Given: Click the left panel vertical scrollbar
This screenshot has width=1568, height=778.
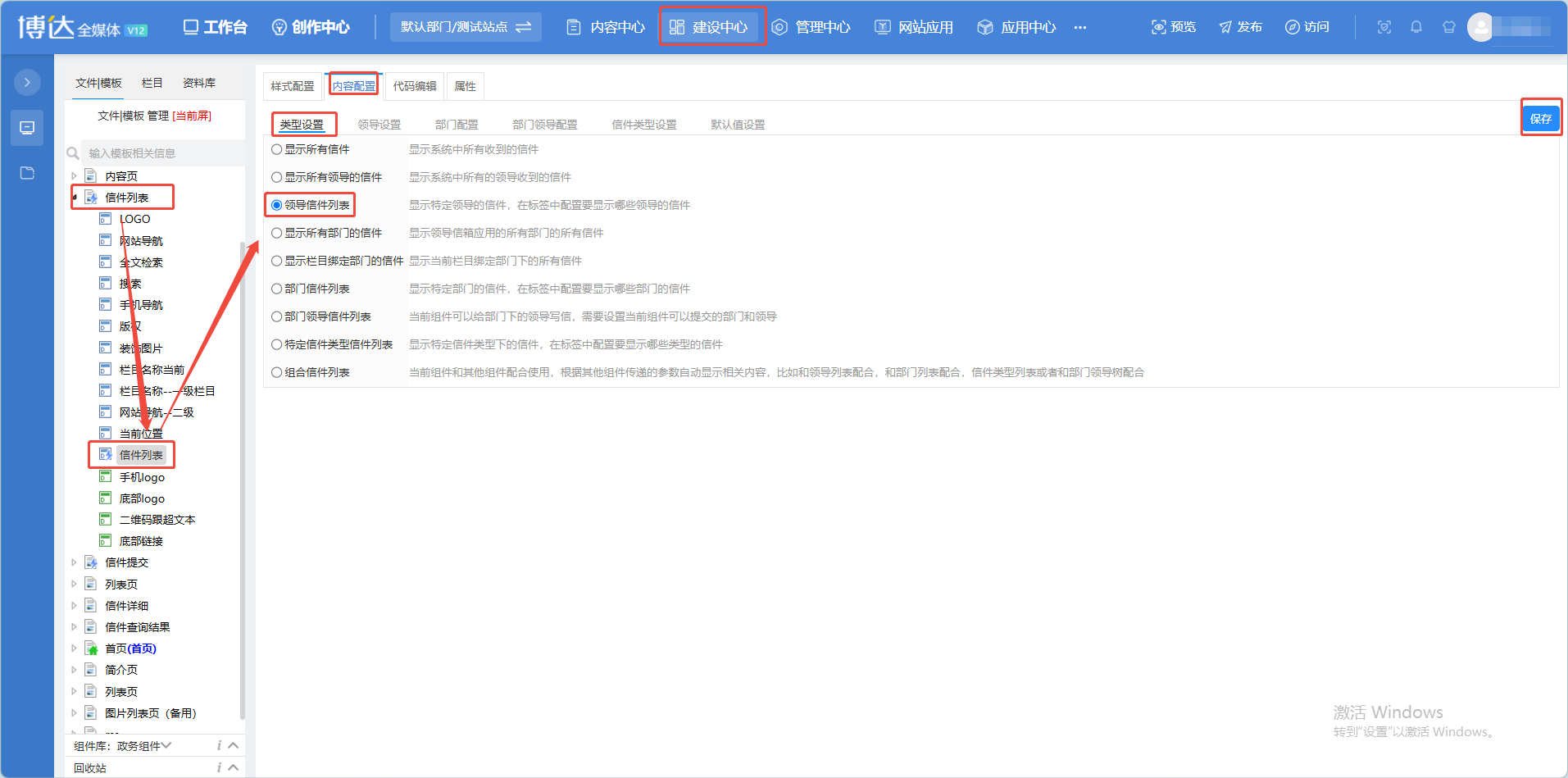Looking at the screenshot, I should [242, 480].
